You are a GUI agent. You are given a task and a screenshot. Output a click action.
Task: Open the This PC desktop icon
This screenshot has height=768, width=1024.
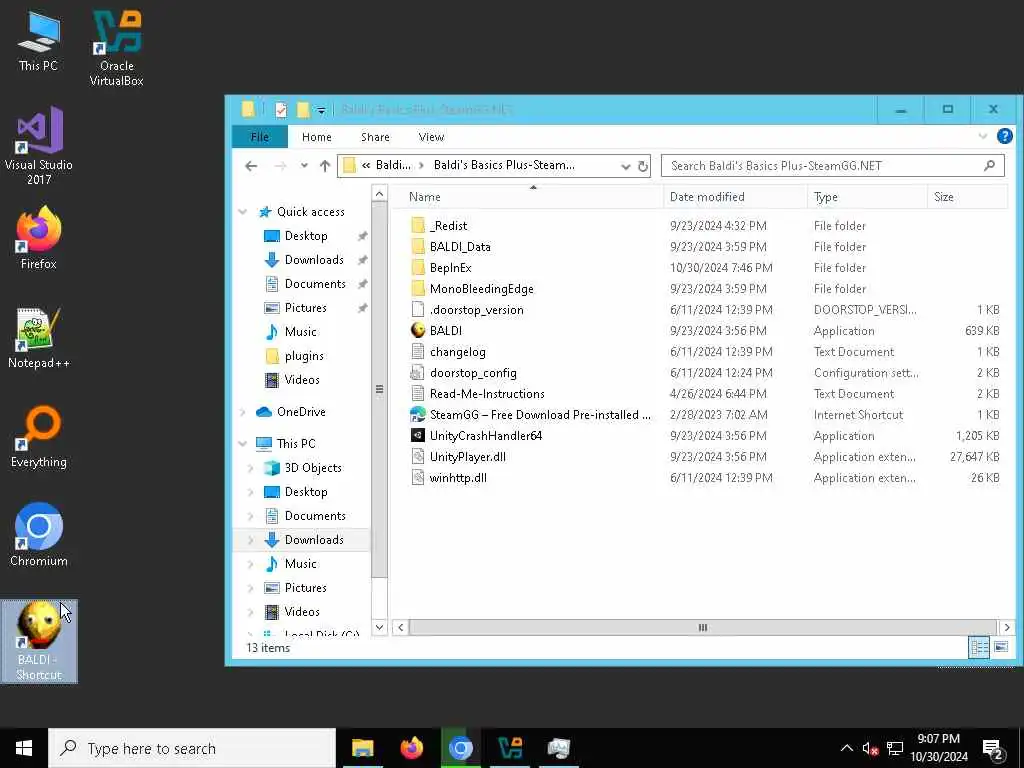39,40
